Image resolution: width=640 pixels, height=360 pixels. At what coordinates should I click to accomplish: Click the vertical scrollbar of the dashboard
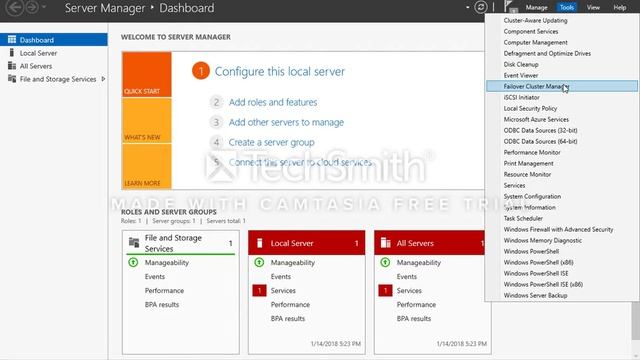point(636,321)
